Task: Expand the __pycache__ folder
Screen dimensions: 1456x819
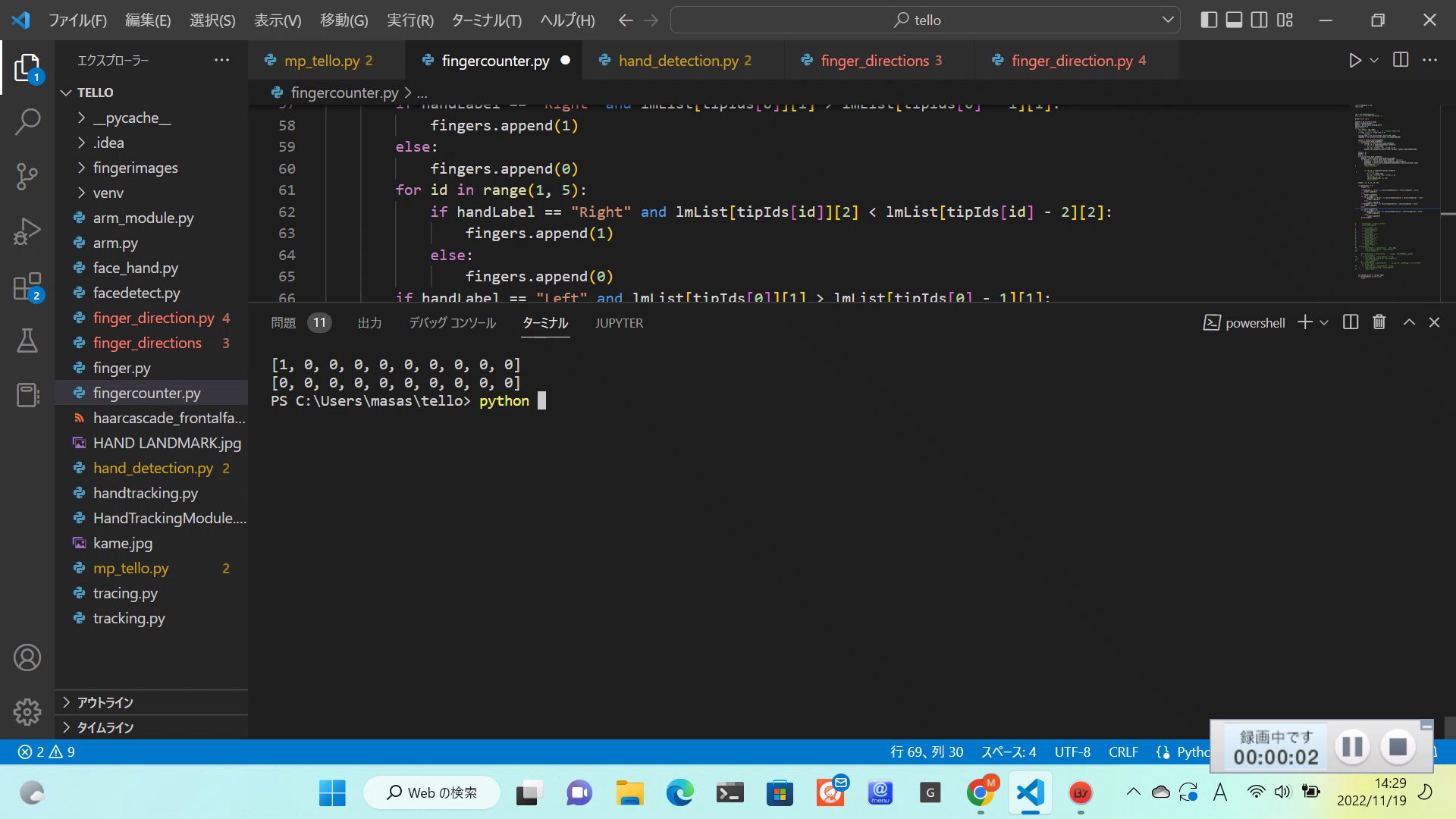Action: [x=152, y=118]
